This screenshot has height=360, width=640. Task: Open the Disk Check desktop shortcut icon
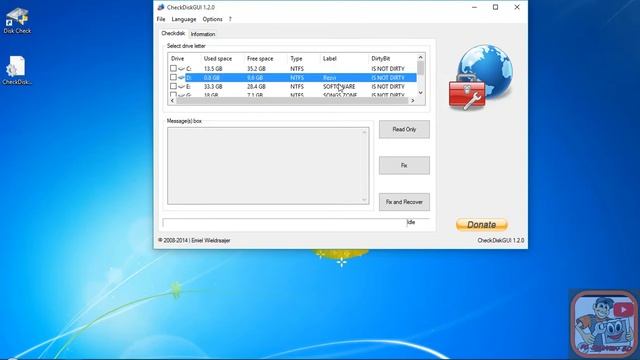17,20
